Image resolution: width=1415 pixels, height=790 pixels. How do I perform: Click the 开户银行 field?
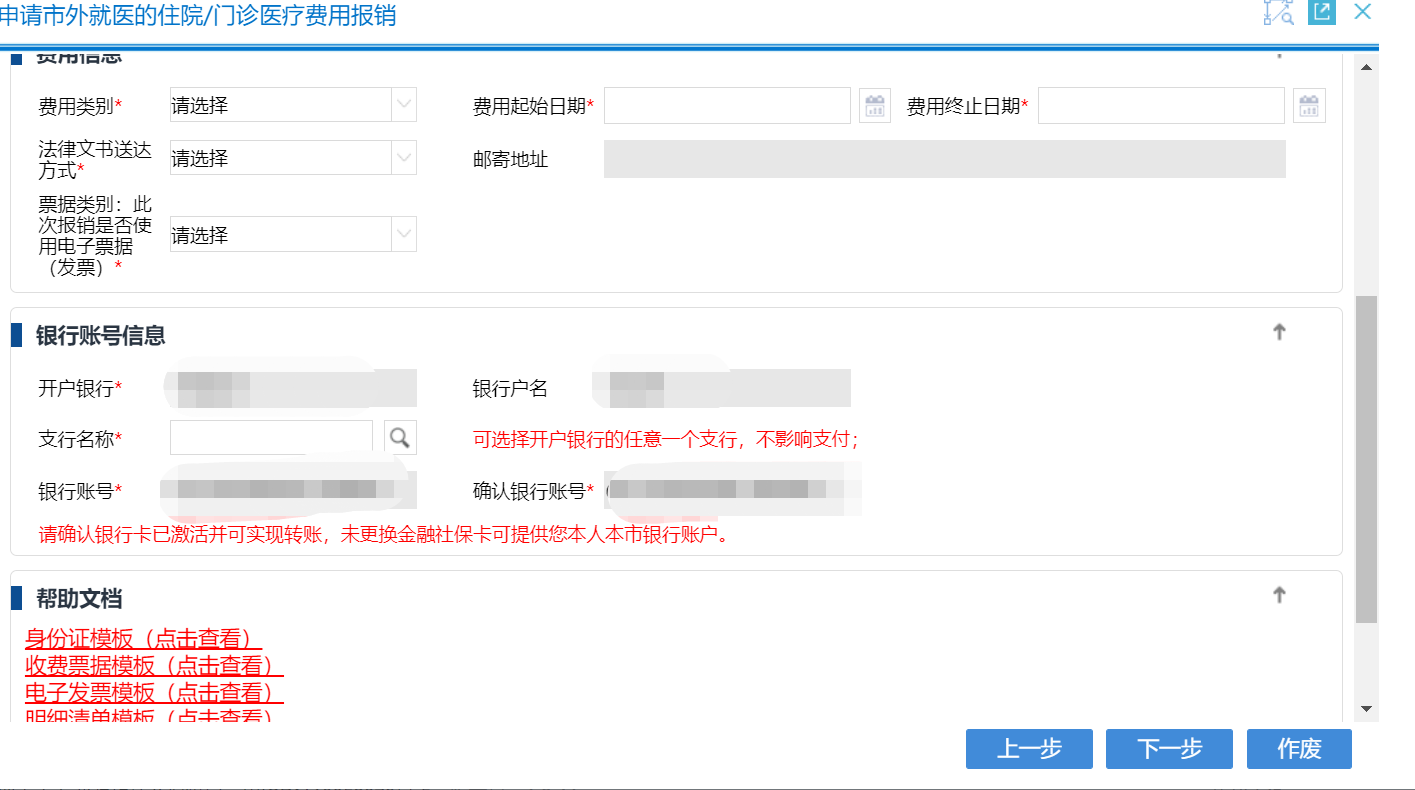tap(293, 388)
